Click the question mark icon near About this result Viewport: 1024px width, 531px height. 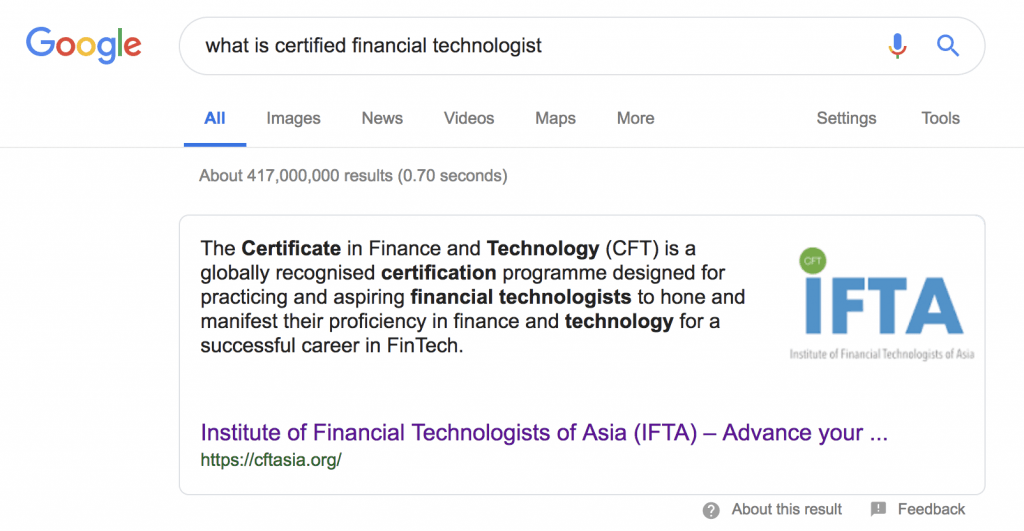click(711, 510)
